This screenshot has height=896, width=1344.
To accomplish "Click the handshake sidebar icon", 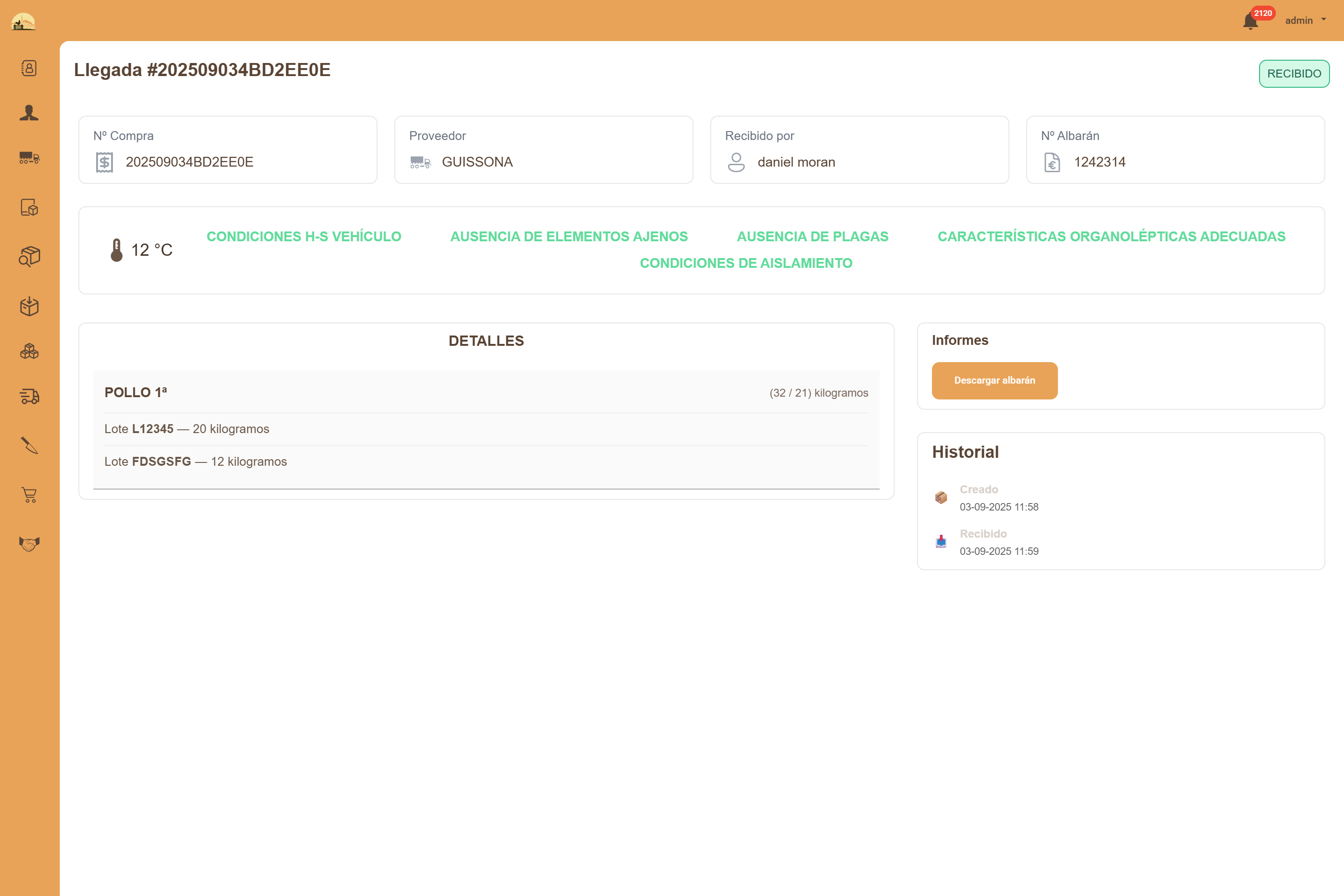I will [x=29, y=543].
